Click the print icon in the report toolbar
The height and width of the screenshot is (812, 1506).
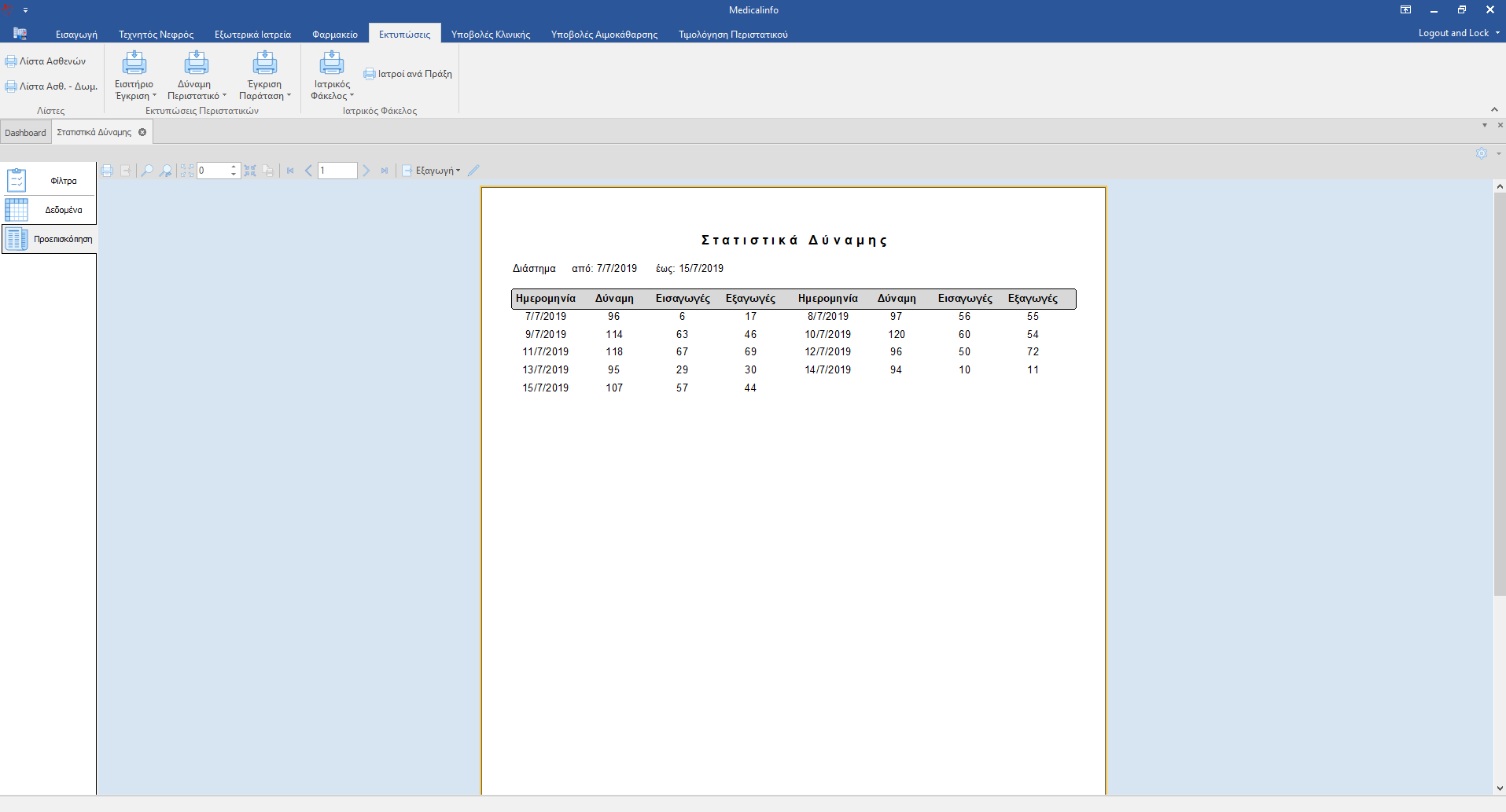click(107, 171)
